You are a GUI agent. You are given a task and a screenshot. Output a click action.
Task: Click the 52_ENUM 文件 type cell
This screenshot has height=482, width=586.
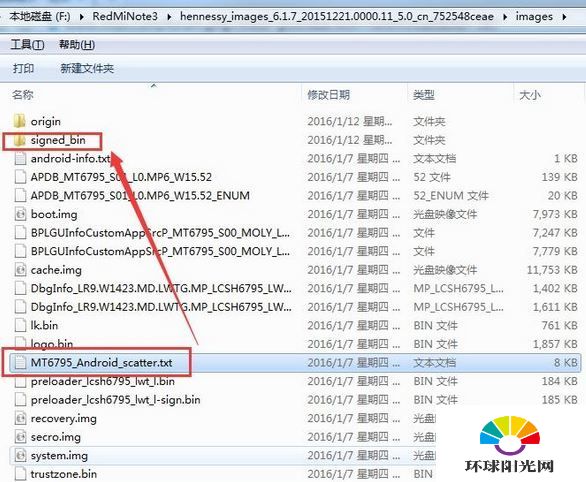pos(451,195)
